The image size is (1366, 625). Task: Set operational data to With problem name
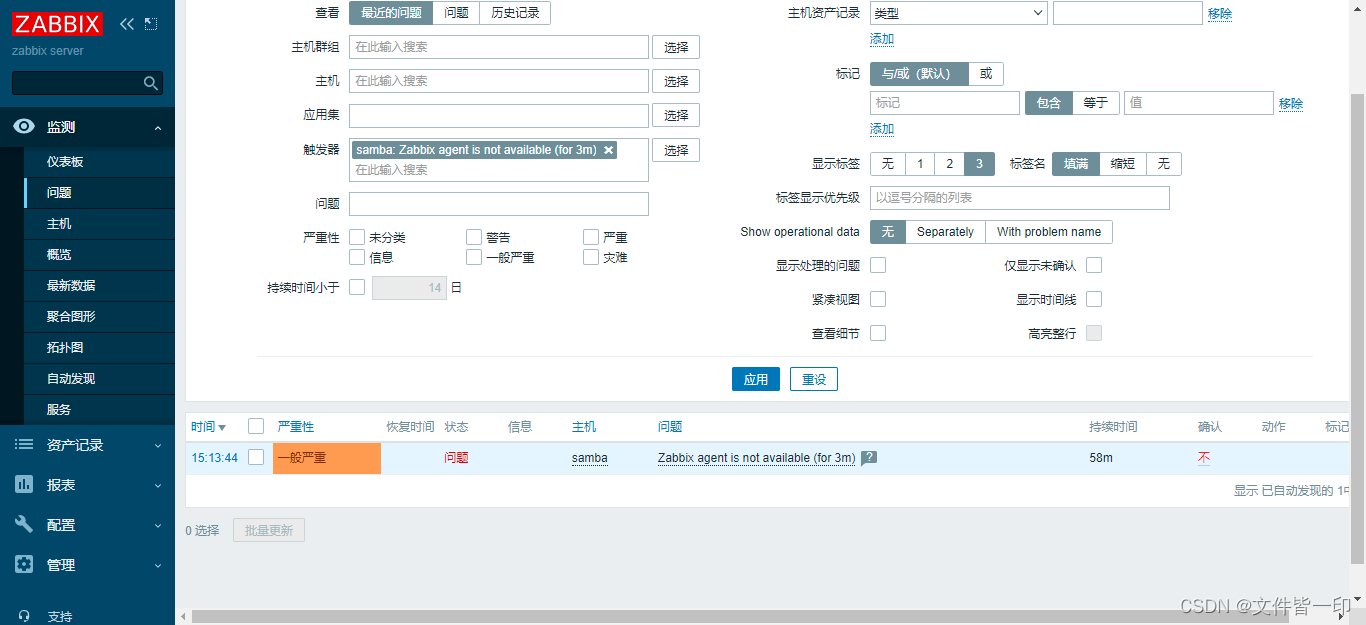(1049, 232)
